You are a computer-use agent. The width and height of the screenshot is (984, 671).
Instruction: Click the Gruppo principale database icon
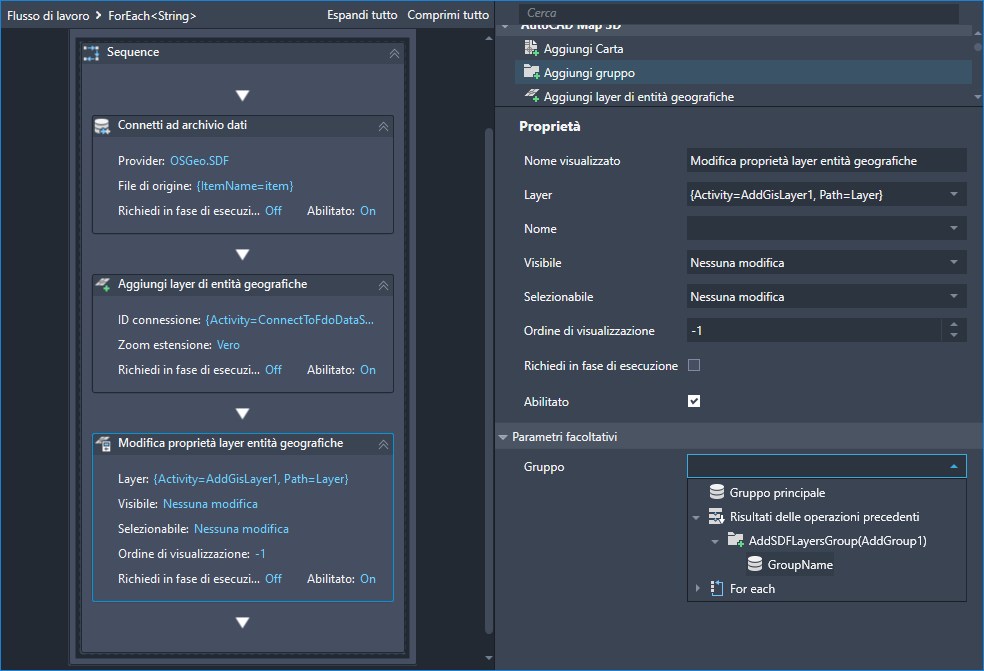[x=717, y=492]
